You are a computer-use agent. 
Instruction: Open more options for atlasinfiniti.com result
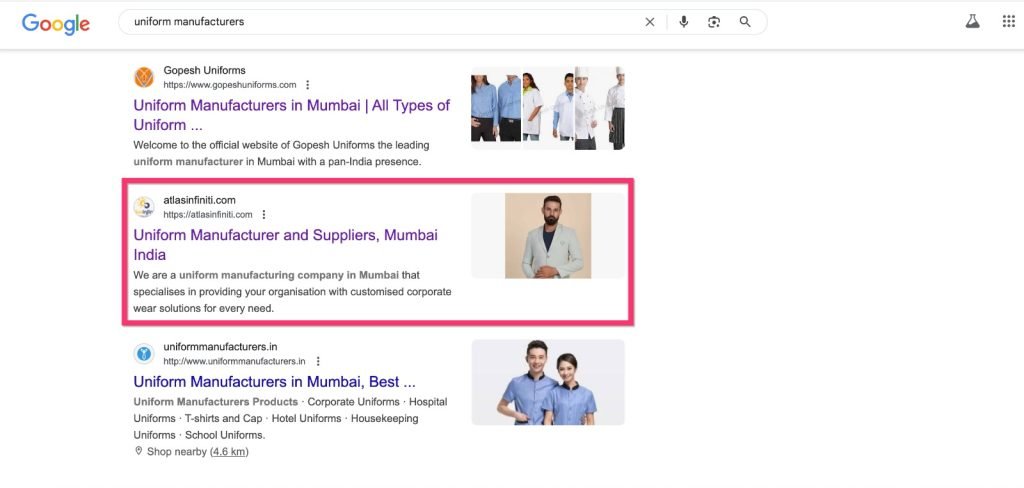pos(264,215)
